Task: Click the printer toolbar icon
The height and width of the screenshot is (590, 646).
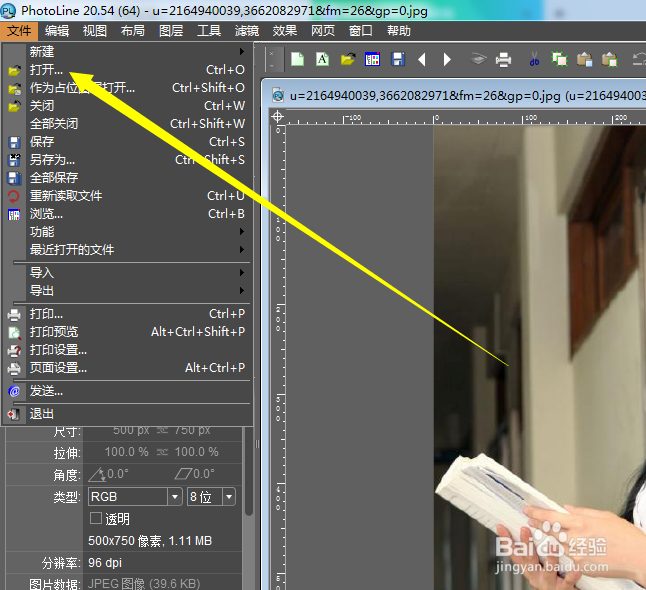Action: pos(503,60)
